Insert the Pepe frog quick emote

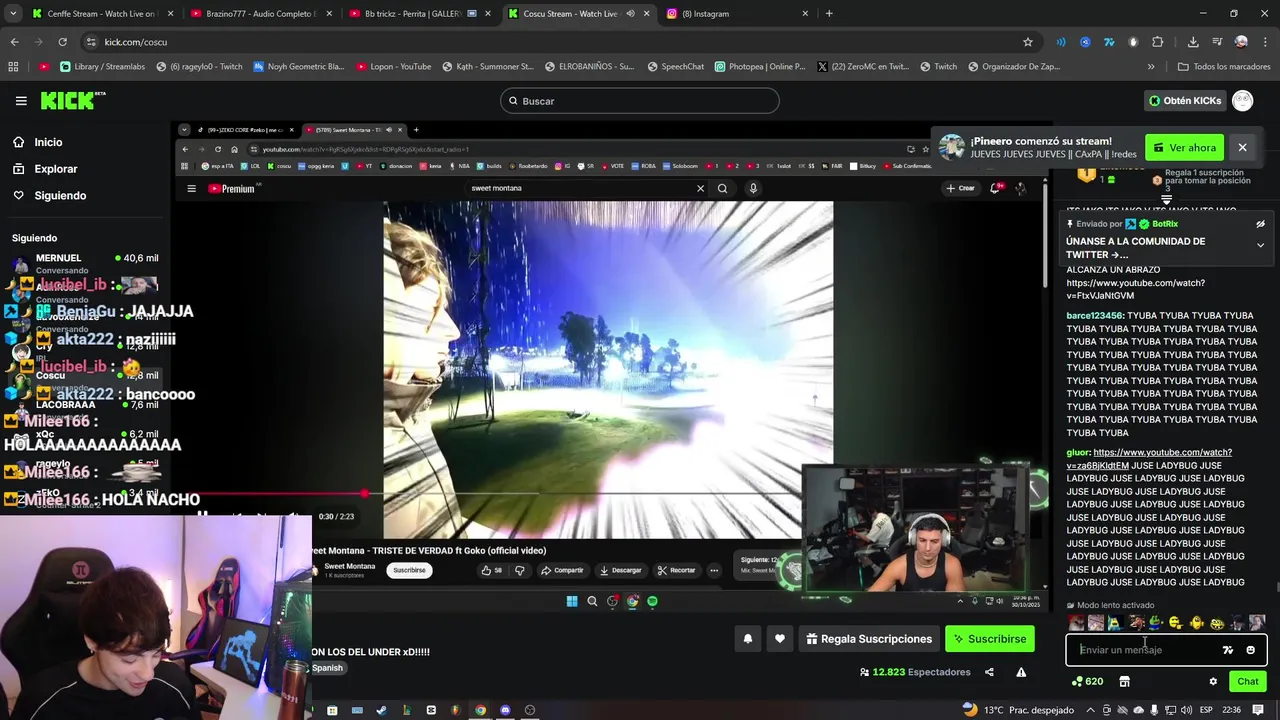coord(1155,623)
